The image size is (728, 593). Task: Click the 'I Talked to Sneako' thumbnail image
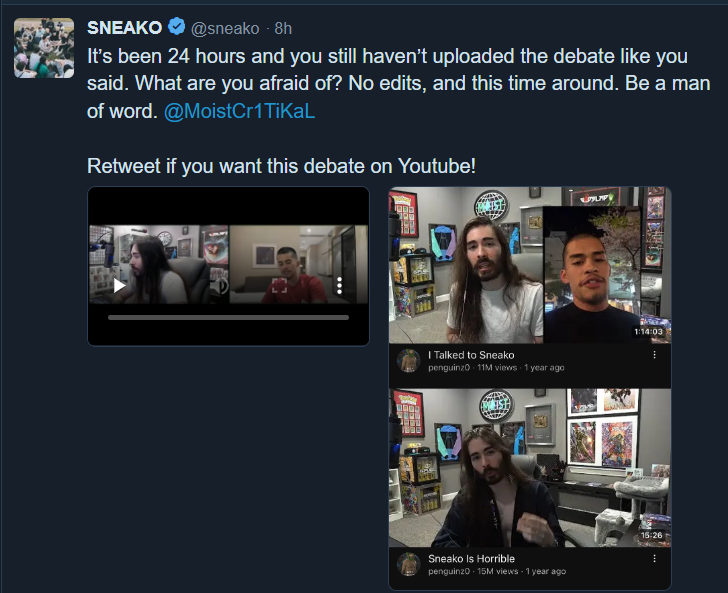click(530, 265)
